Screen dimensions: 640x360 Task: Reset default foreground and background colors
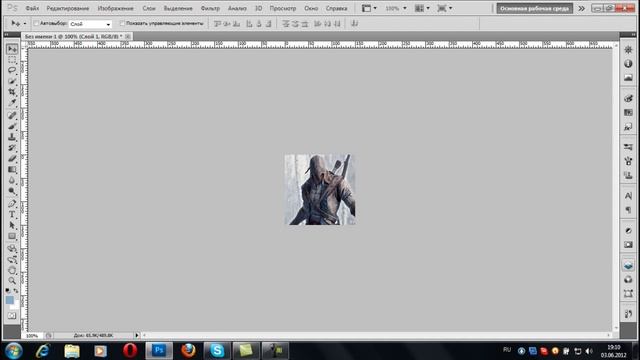[8, 291]
